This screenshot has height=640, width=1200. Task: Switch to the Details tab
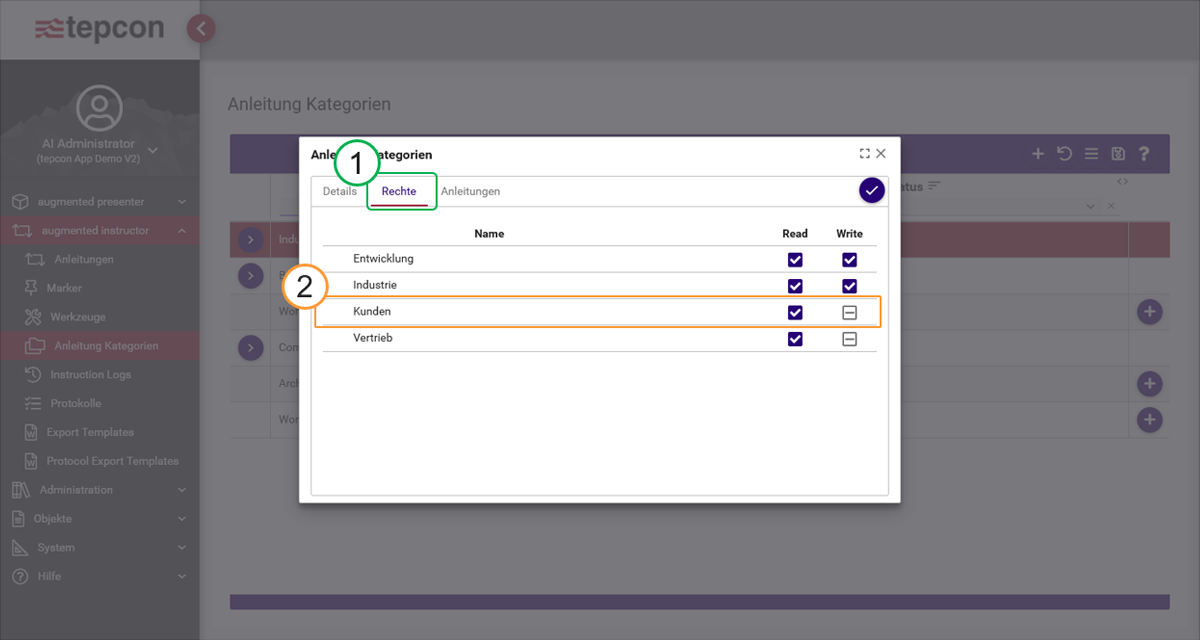pos(339,191)
